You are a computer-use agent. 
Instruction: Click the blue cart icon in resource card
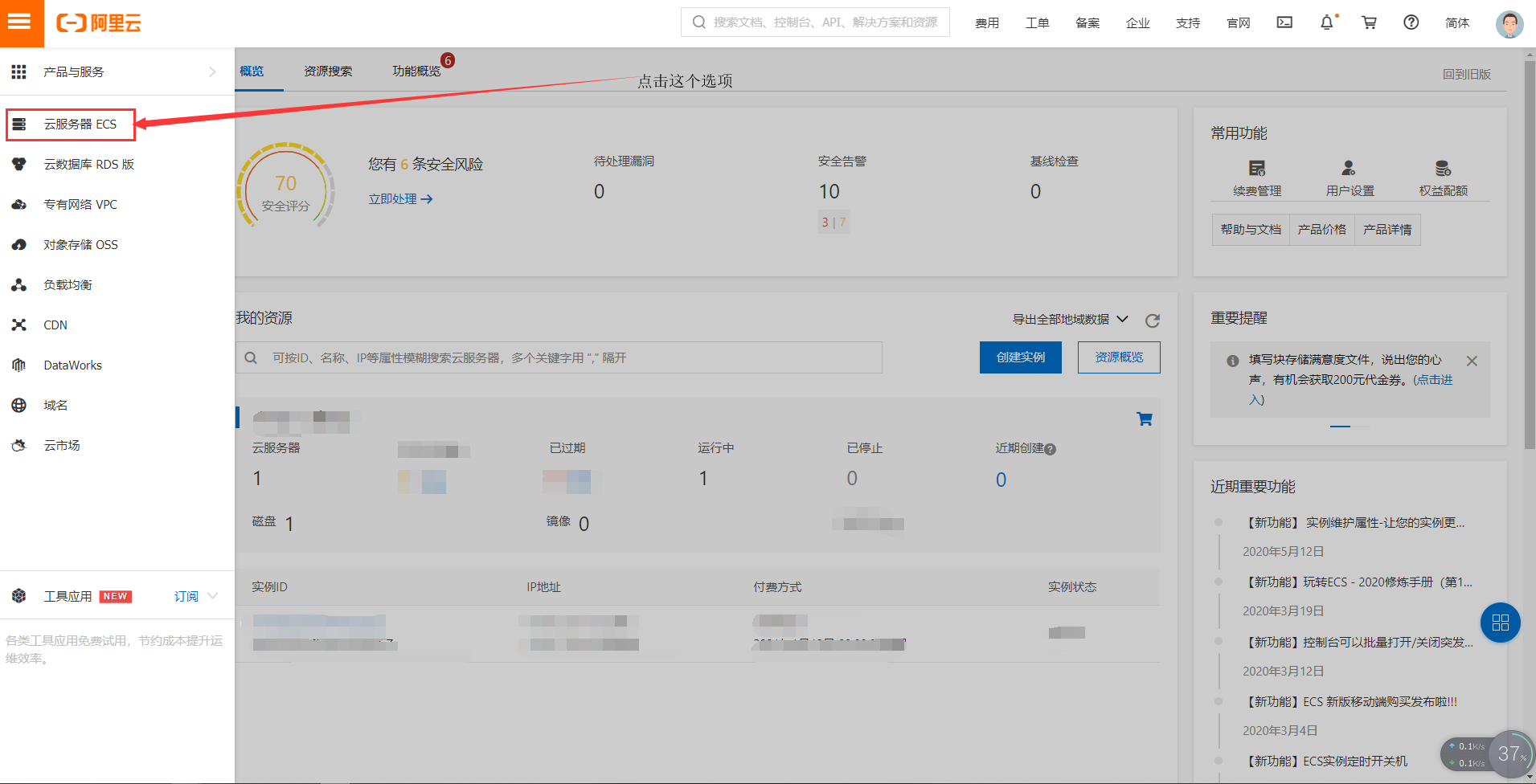(x=1145, y=419)
